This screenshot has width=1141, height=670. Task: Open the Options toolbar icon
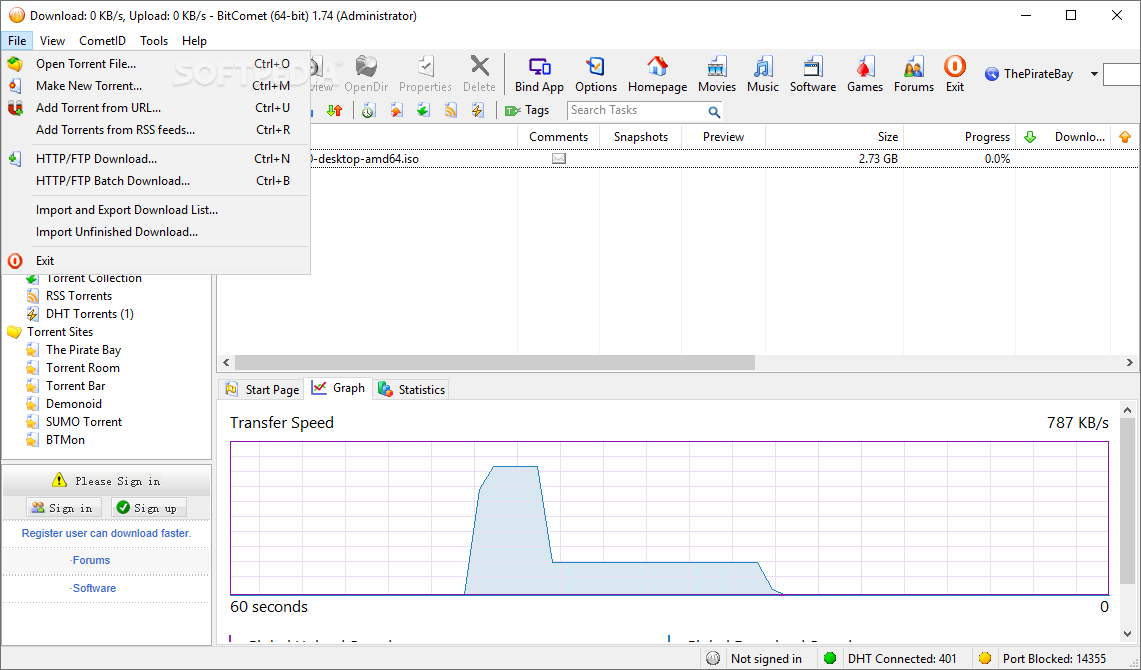[x=595, y=74]
